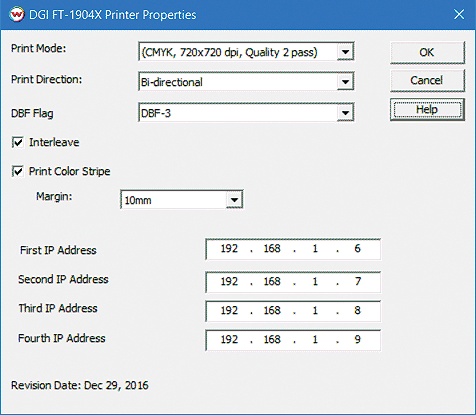Expand the Margin 10mm dropdown arrow
The height and width of the screenshot is (415, 476).
pyautogui.click(x=234, y=200)
